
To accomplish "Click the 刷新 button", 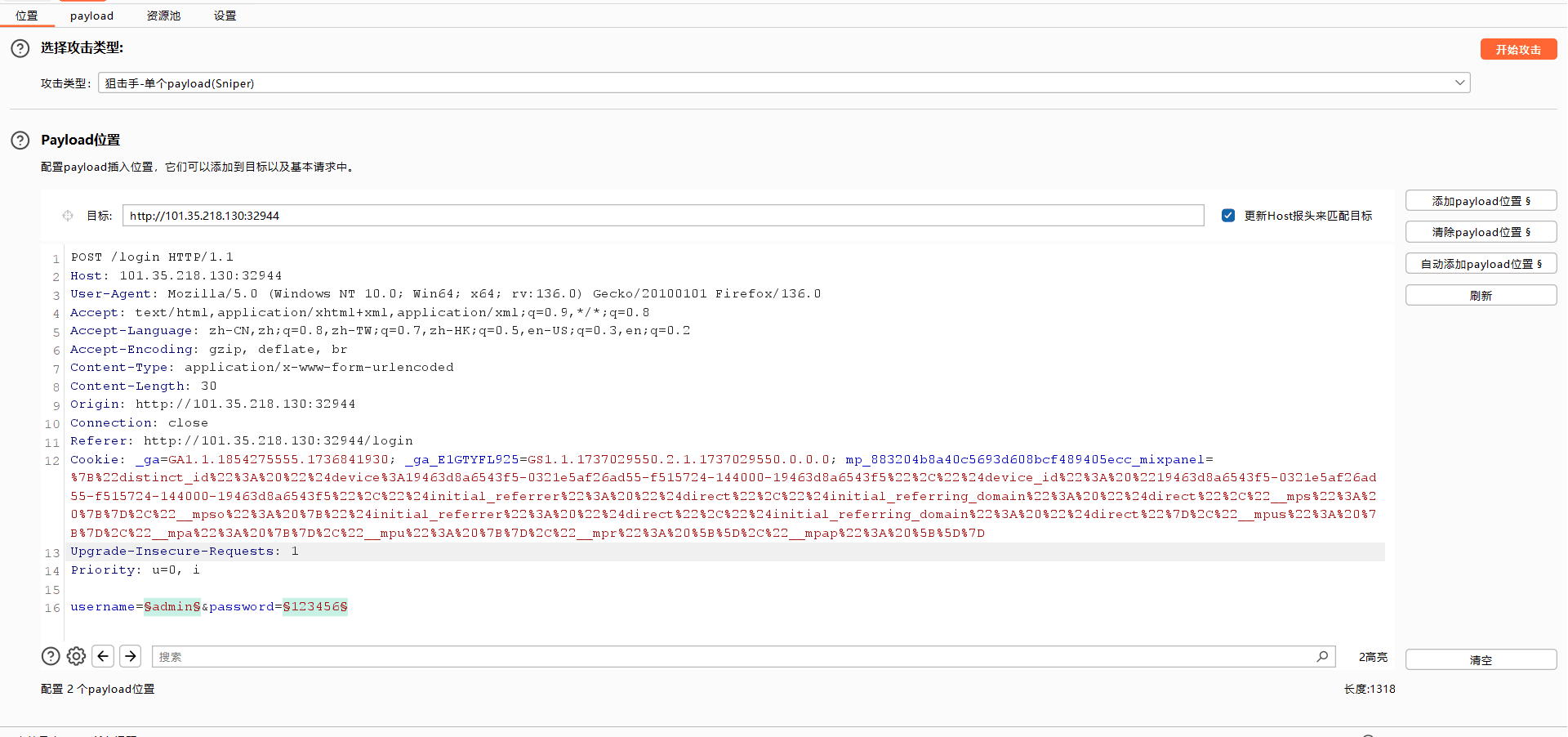I will [x=1481, y=296].
